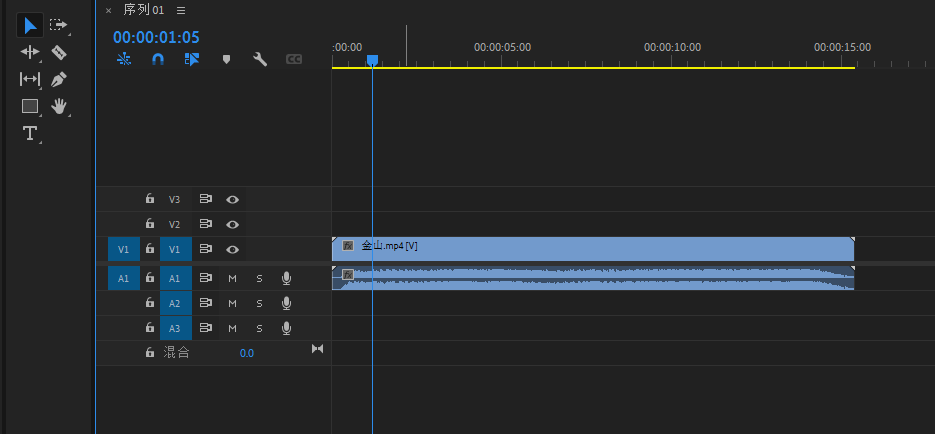The height and width of the screenshot is (434, 935).
Task: Pick the Track Select Forward tool
Action: point(58,25)
